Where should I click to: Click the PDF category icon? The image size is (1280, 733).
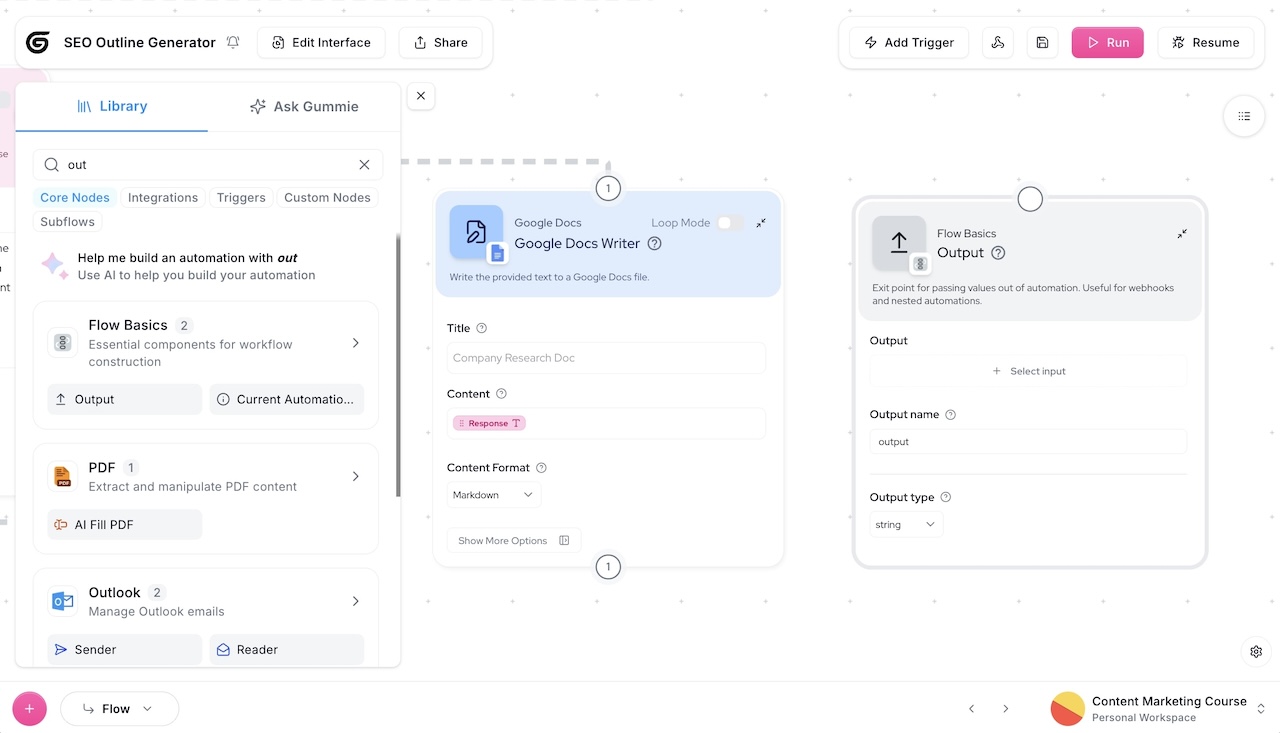pyautogui.click(x=63, y=477)
